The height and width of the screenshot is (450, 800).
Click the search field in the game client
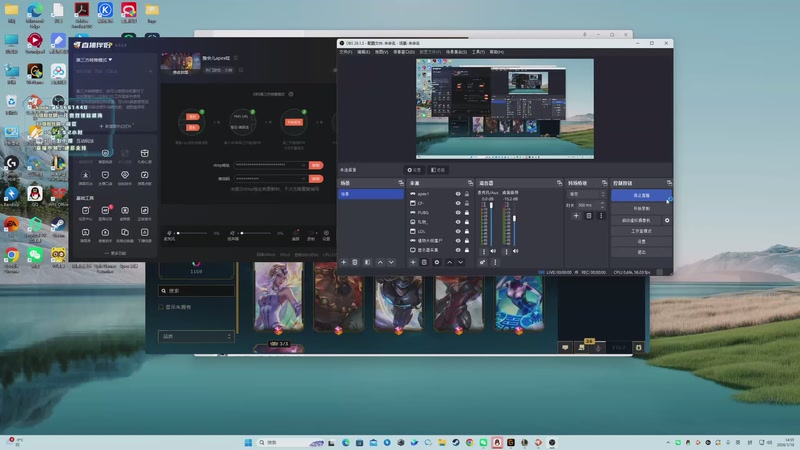196,291
